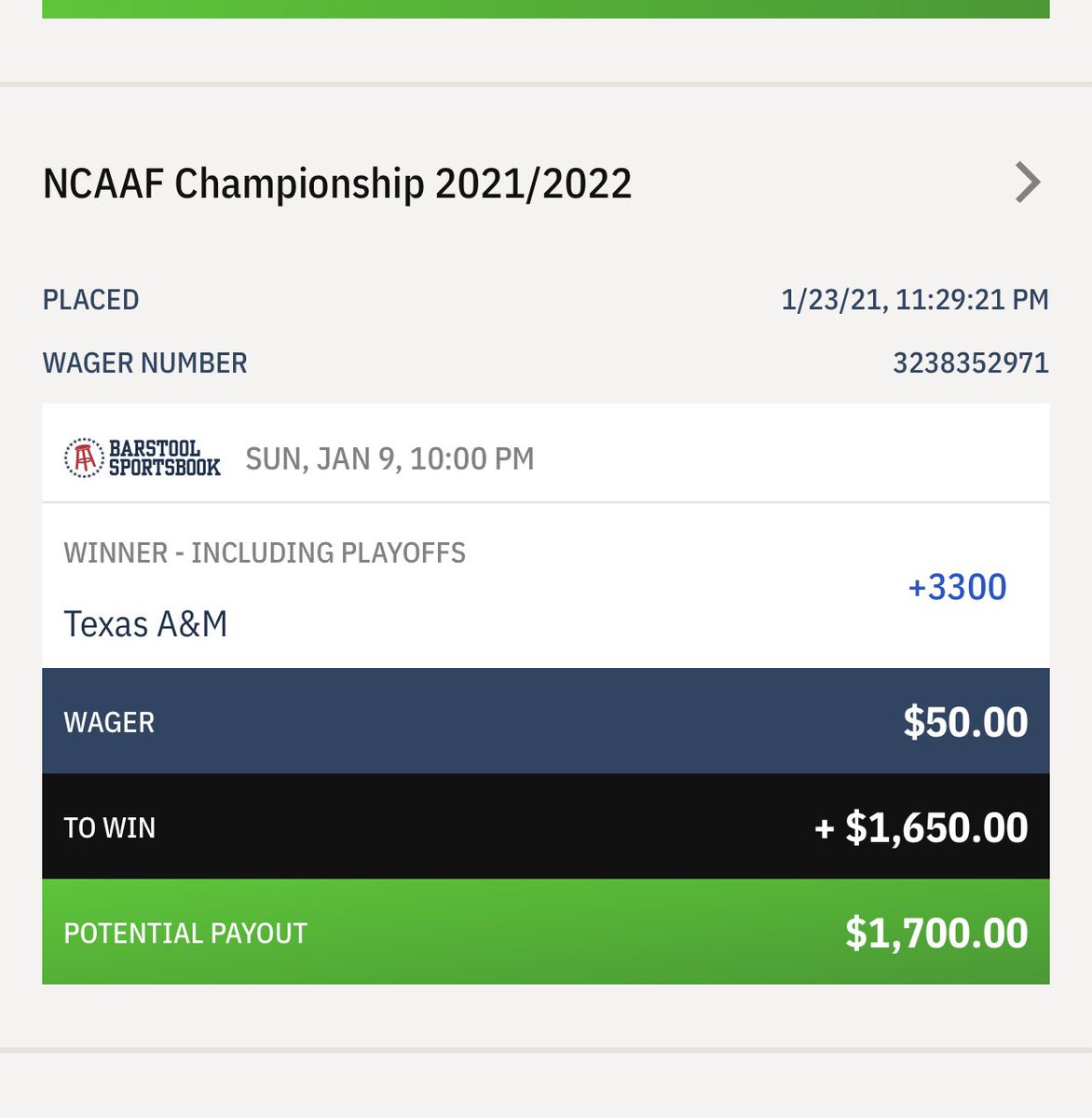The image size is (1092, 1118).
Task: Tap the POTENTIAL PAYOUT label text
Action: [x=185, y=934]
